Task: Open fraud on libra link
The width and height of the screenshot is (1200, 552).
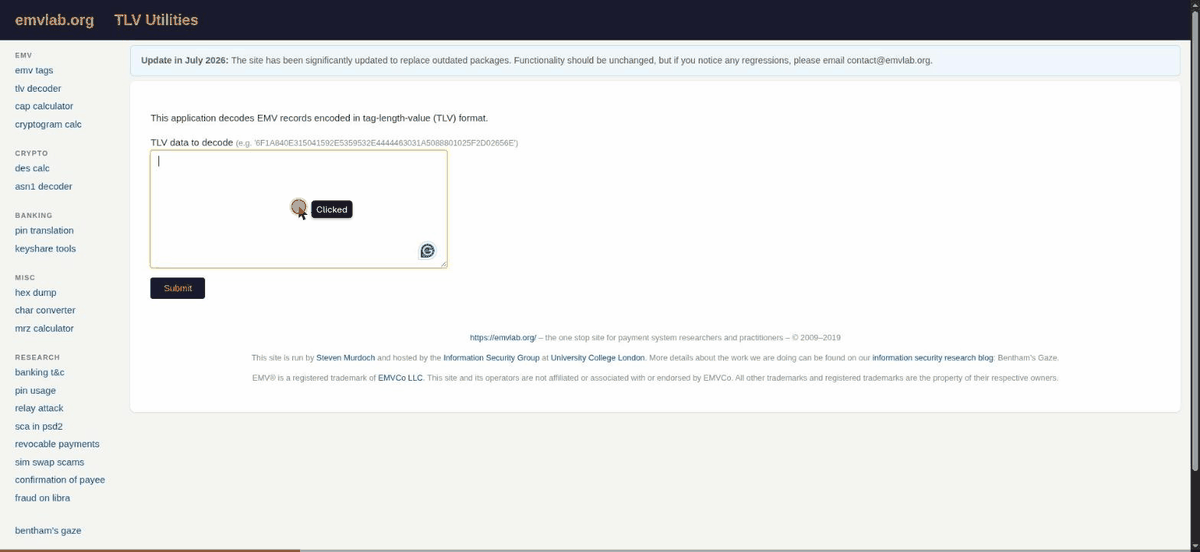Action: (x=42, y=497)
